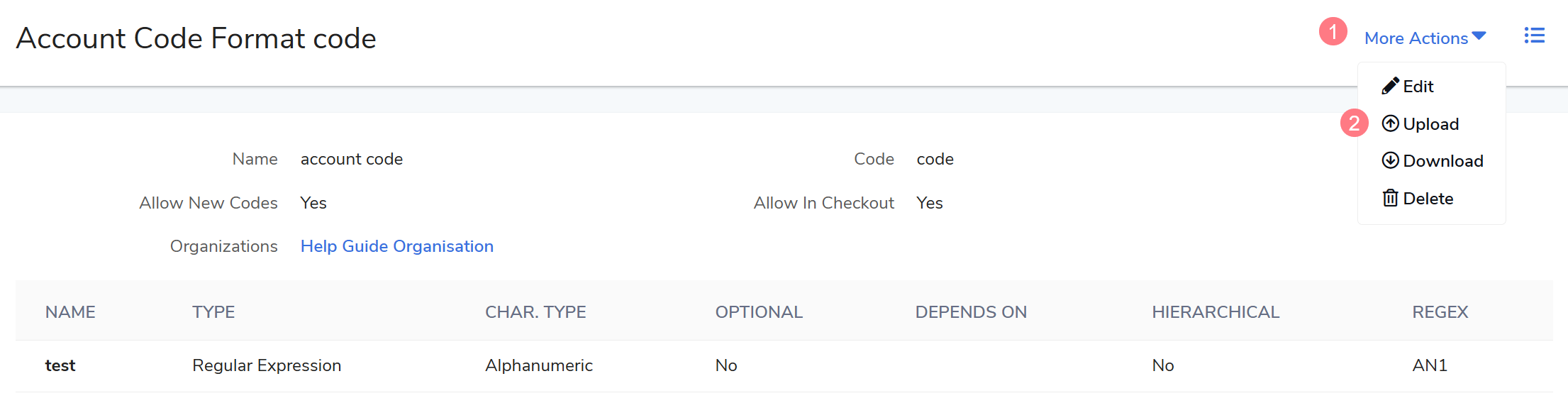Open the test segment row name
The image size is (1568, 403).
tap(60, 365)
